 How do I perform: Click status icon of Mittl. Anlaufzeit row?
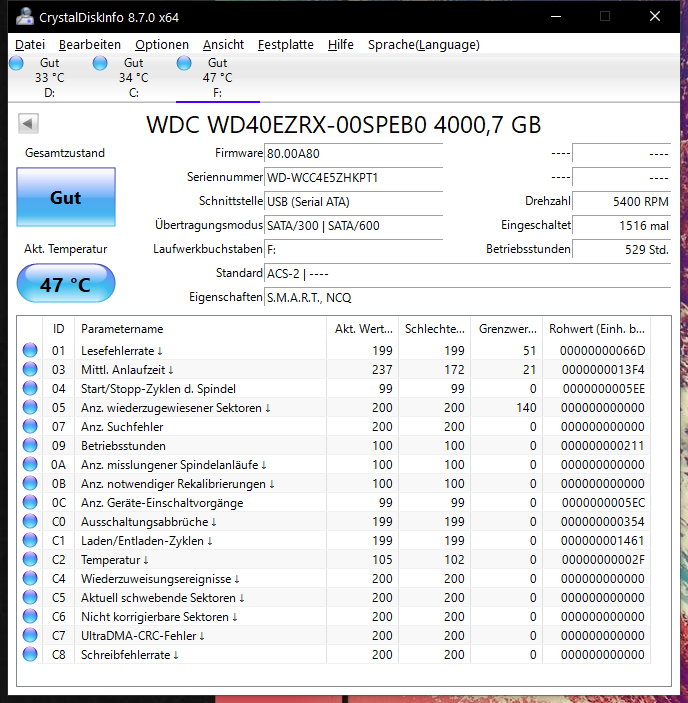pyautogui.click(x=30, y=369)
